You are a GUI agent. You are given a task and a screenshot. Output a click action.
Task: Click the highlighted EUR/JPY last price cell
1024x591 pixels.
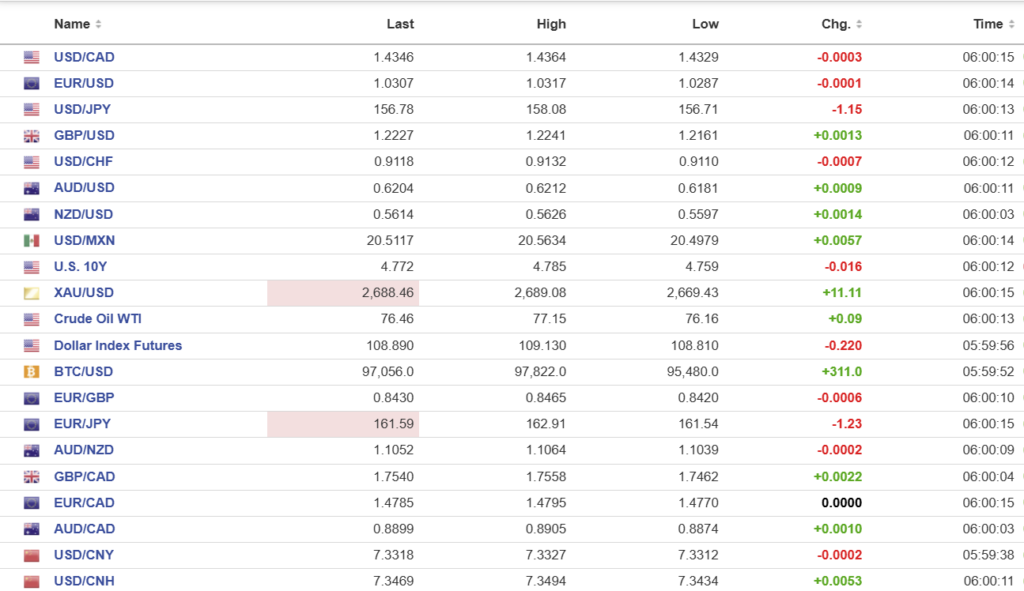pyautogui.click(x=343, y=424)
